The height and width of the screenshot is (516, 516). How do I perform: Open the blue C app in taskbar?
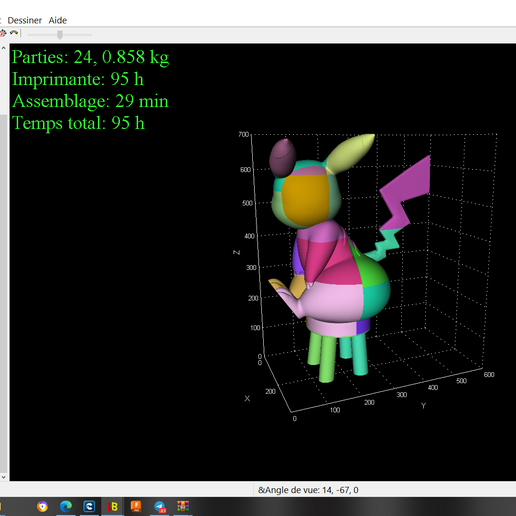coord(89,507)
